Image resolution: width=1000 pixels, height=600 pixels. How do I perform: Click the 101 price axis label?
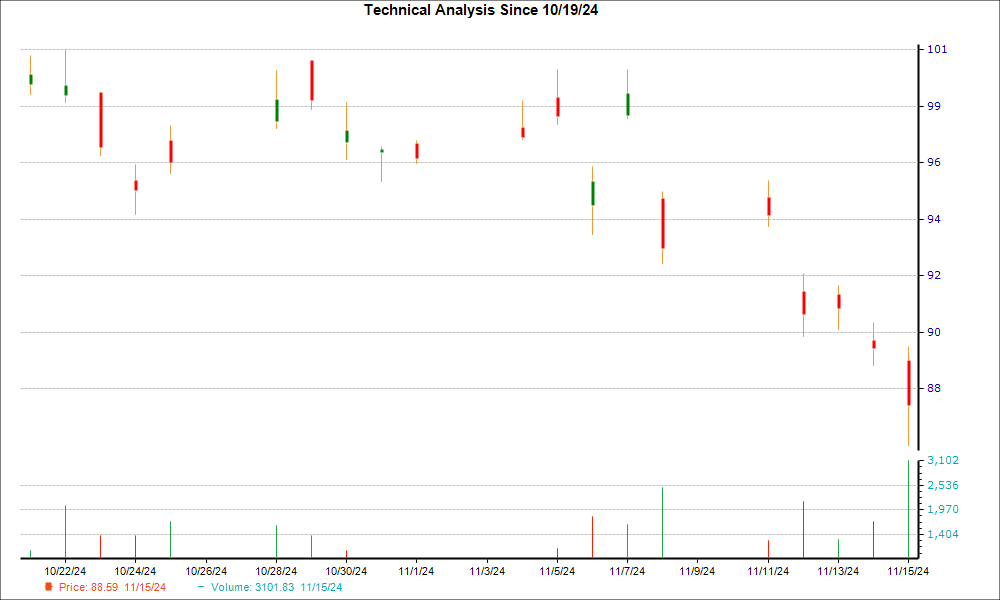pyautogui.click(x=937, y=49)
